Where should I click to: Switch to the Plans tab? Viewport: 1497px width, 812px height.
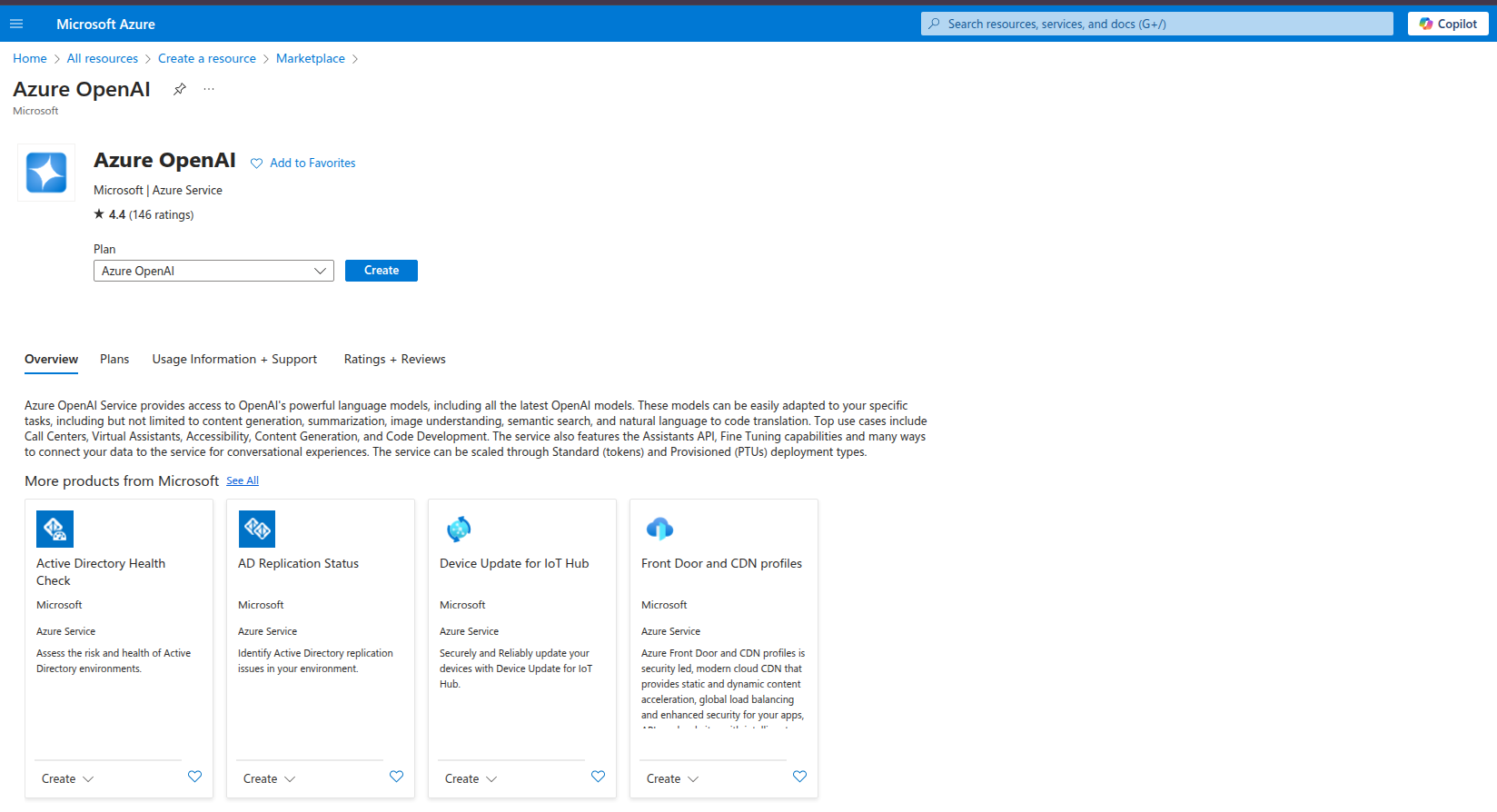coord(114,360)
